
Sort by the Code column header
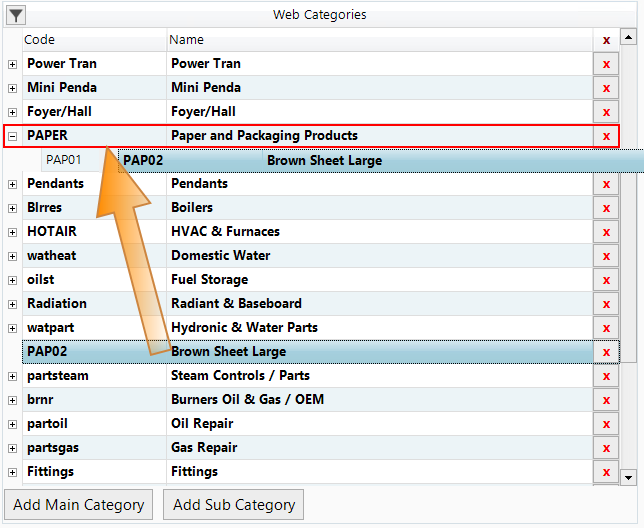tap(94, 40)
